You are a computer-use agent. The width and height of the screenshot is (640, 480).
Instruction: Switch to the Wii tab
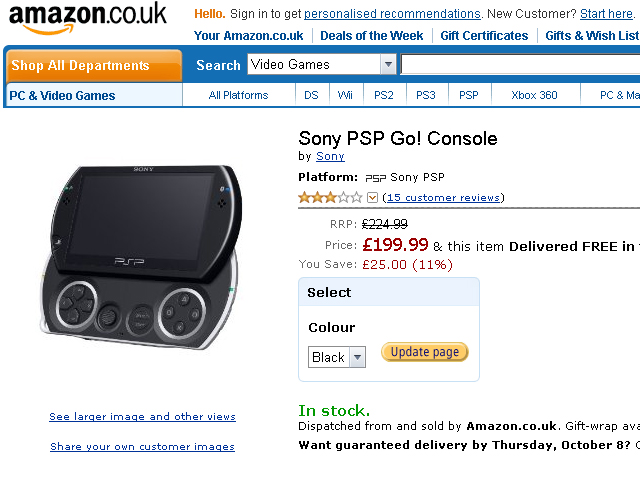click(x=345, y=96)
